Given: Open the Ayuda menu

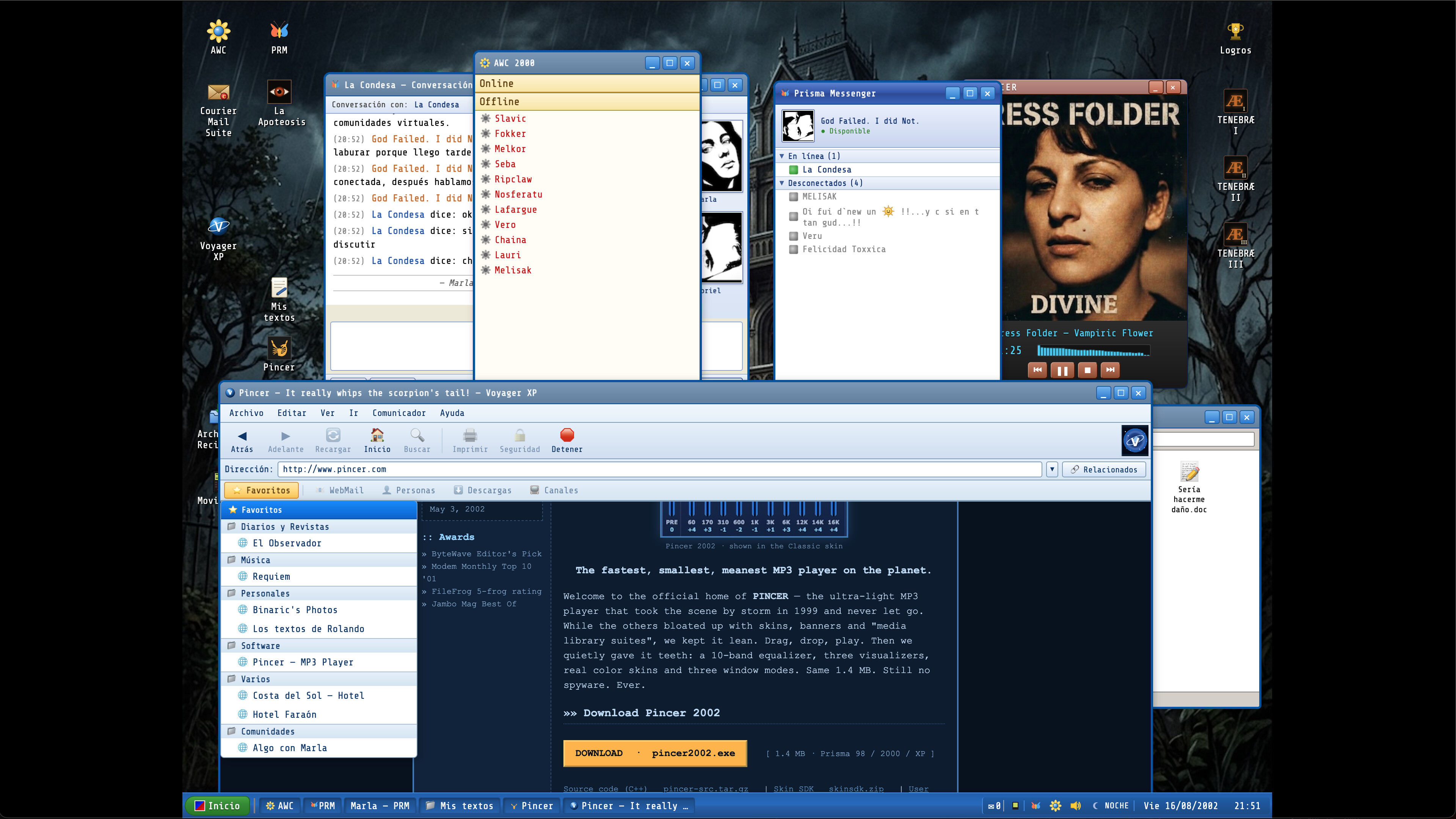Looking at the screenshot, I should (x=452, y=413).
